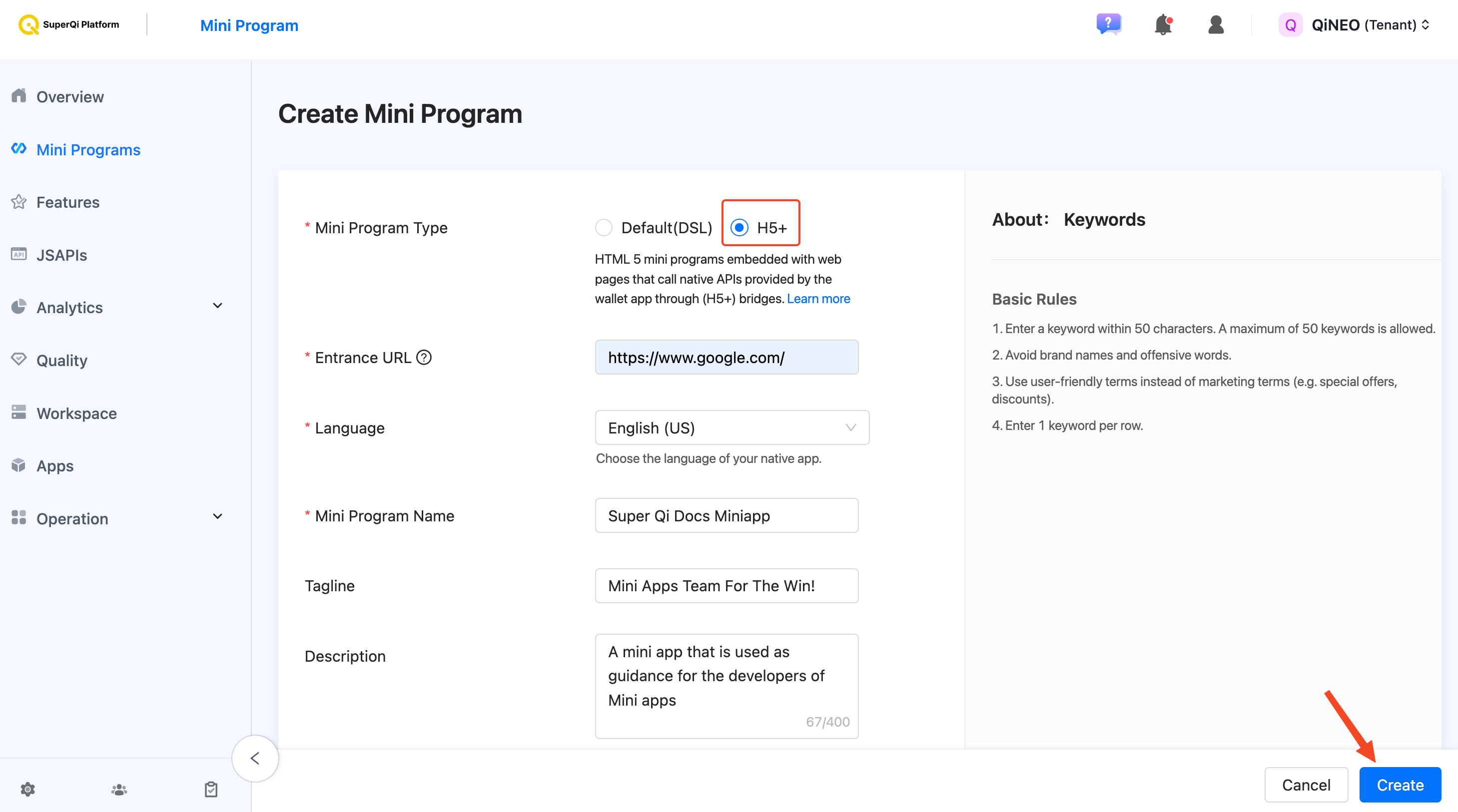Click the Analytics pie chart icon
The width and height of the screenshot is (1458, 812).
[x=18, y=307]
